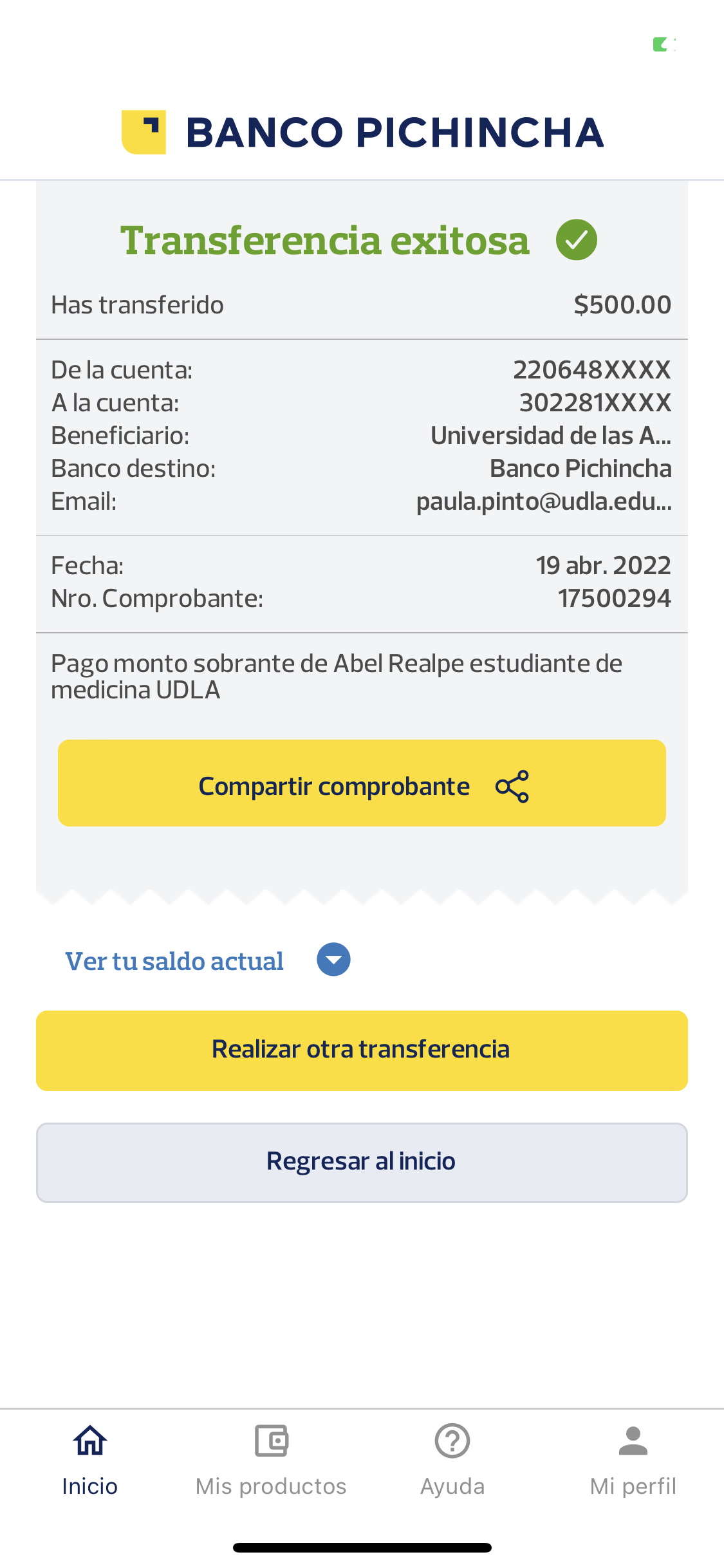Tap the Inicio home icon
This screenshot has height=1568, width=724.
90,1441
